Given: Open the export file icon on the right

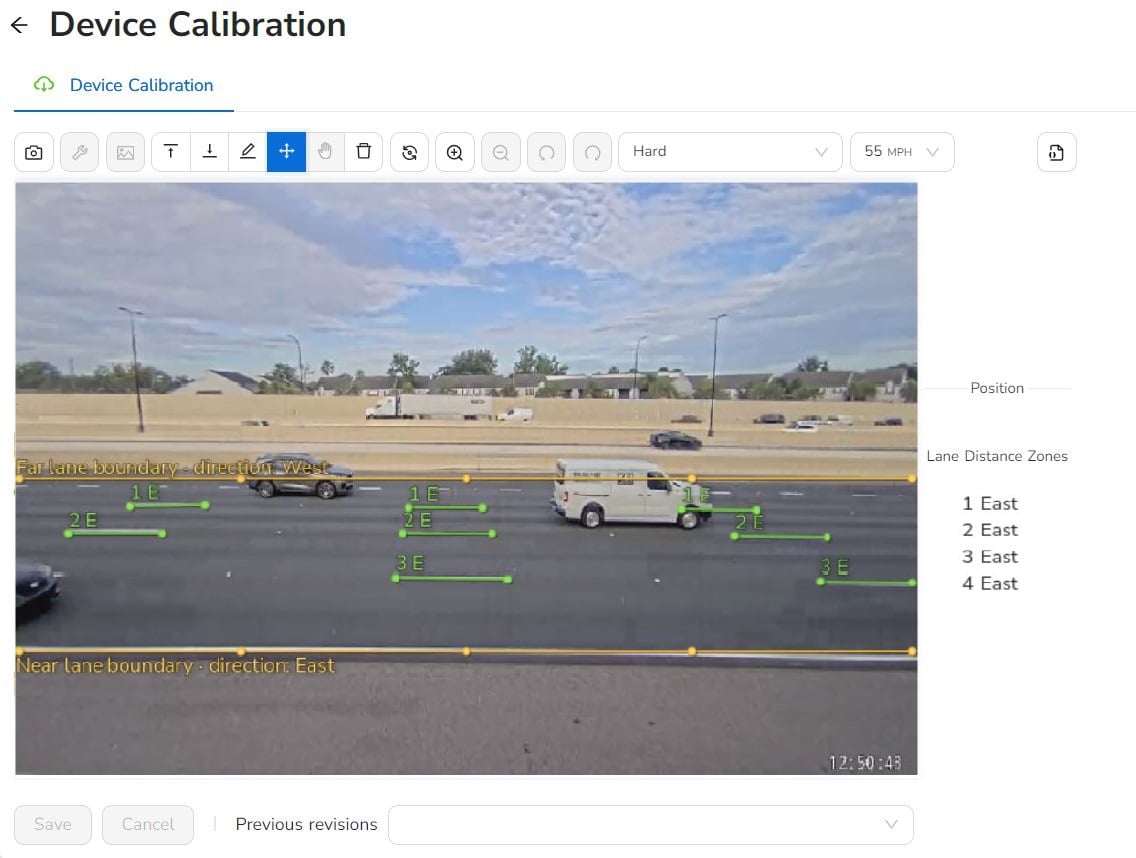Looking at the screenshot, I should (x=1056, y=152).
